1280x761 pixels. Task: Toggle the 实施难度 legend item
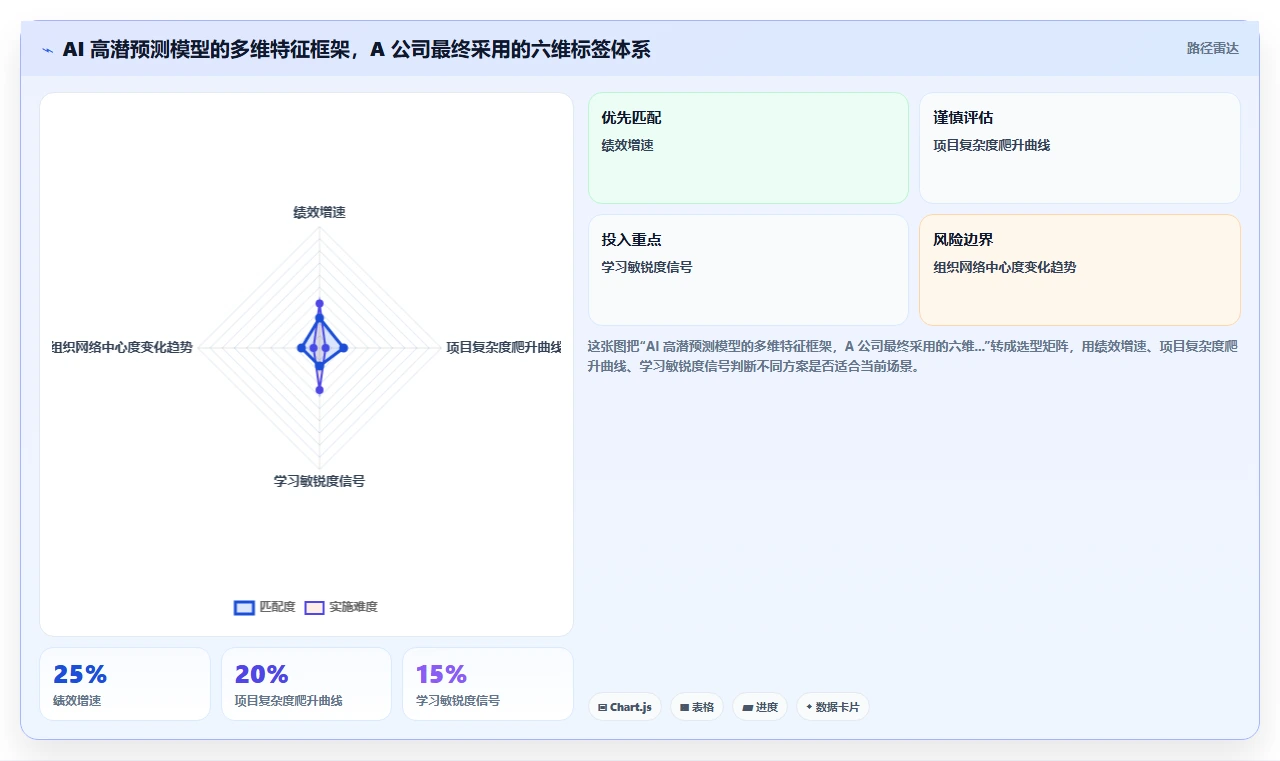pos(341,607)
